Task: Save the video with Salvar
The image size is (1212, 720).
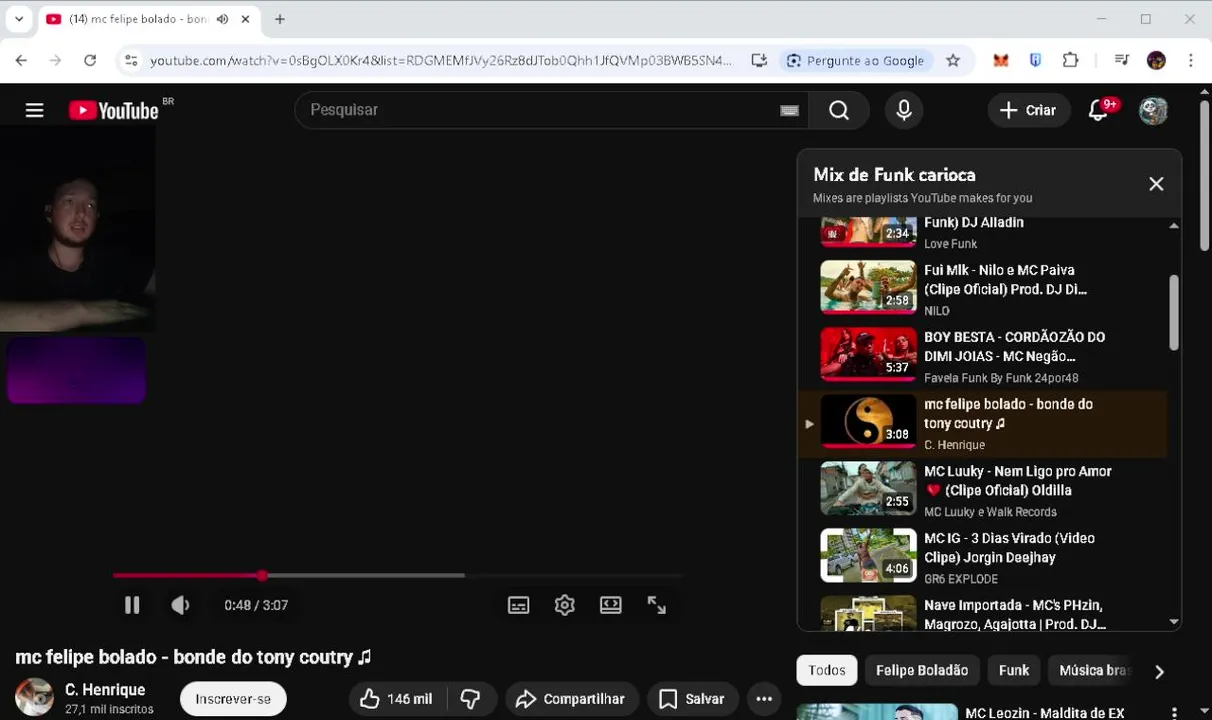Action: 692,699
